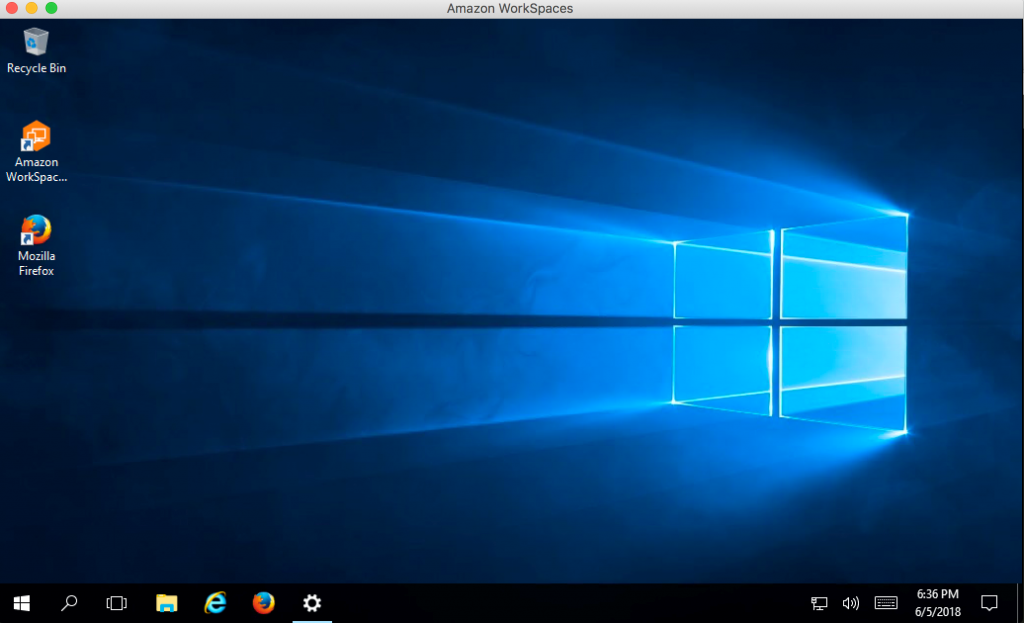The image size is (1024, 623).
Task: Select the Amazon WorkSpaces desktop shortcut
Action: (36, 137)
